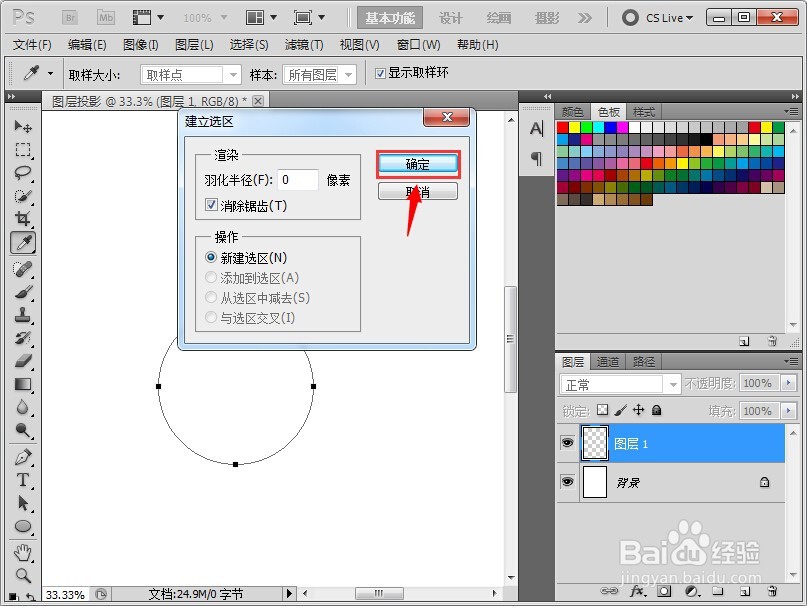Viewport: 807px width, 606px height.
Task: Select the Quick Selection tool
Action: pos(23,196)
